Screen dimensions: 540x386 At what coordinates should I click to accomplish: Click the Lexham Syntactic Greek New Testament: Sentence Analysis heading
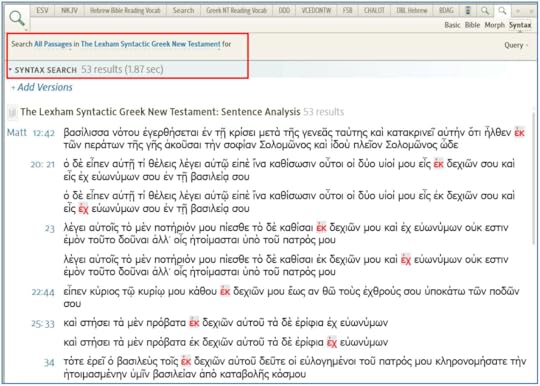click(x=160, y=112)
